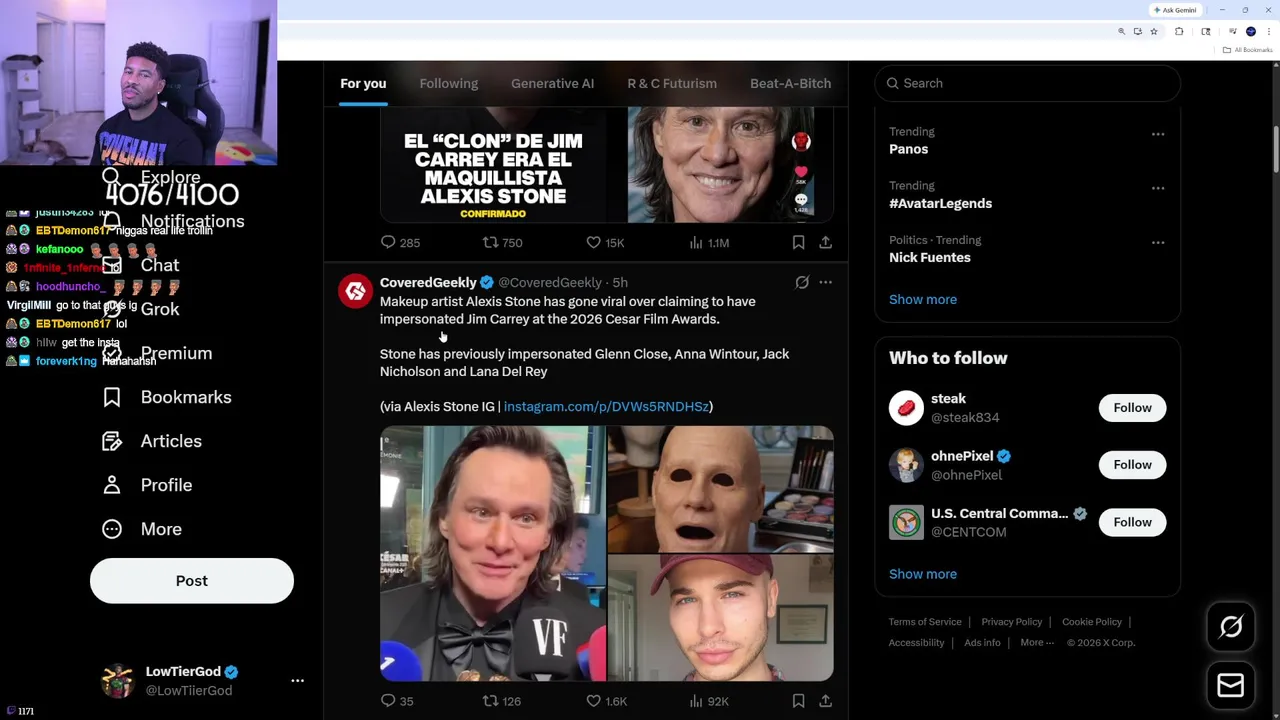Open the Privacy Policy link

pos(1011,622)
